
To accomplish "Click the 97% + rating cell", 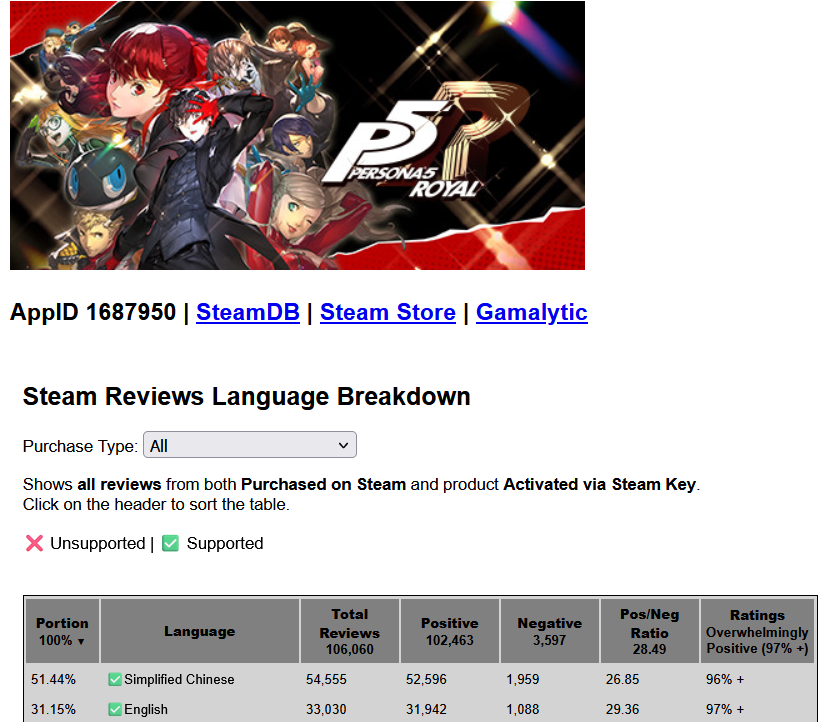I will (x=757, y=709).
